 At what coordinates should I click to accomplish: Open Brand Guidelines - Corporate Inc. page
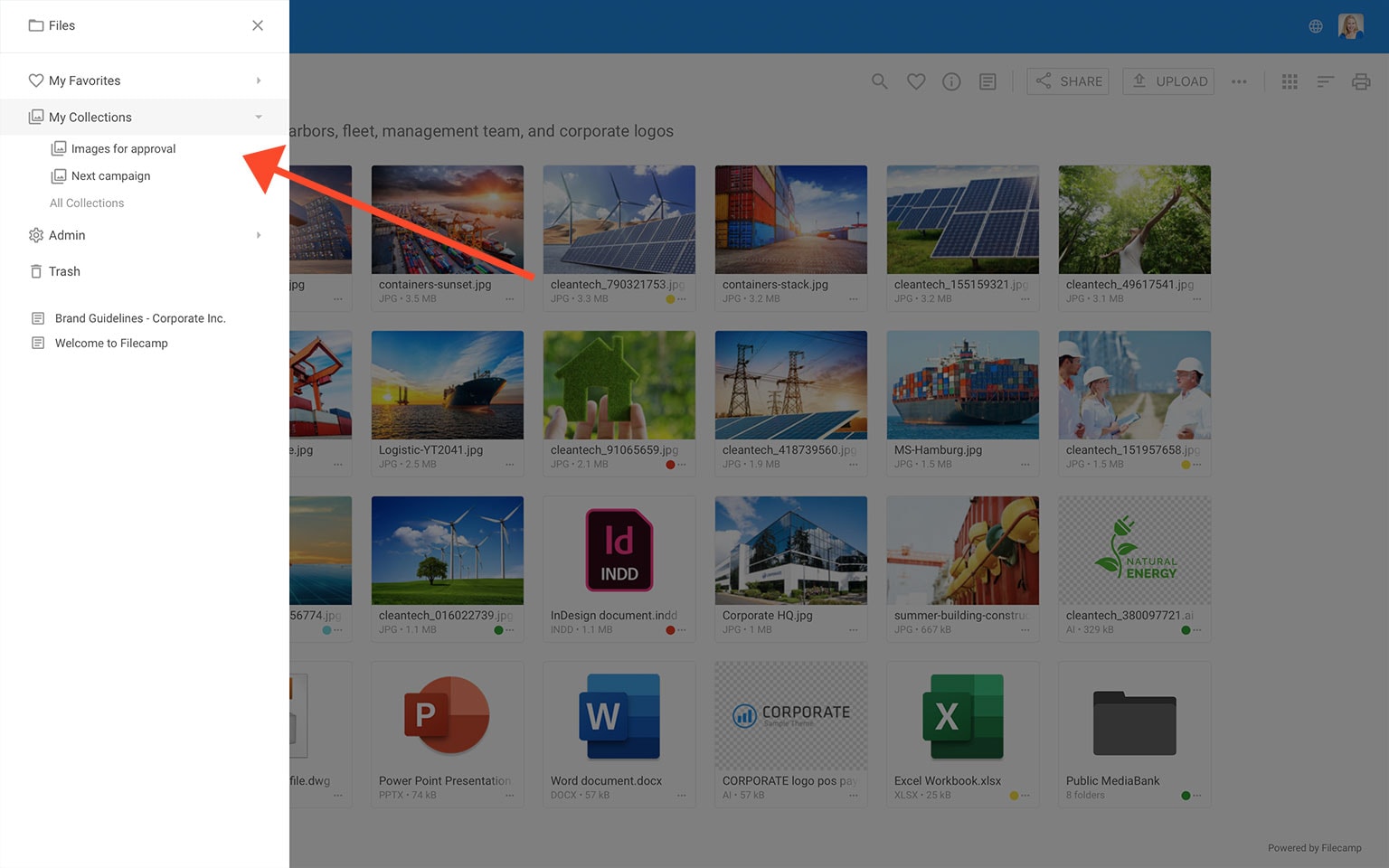pos(140,318)
